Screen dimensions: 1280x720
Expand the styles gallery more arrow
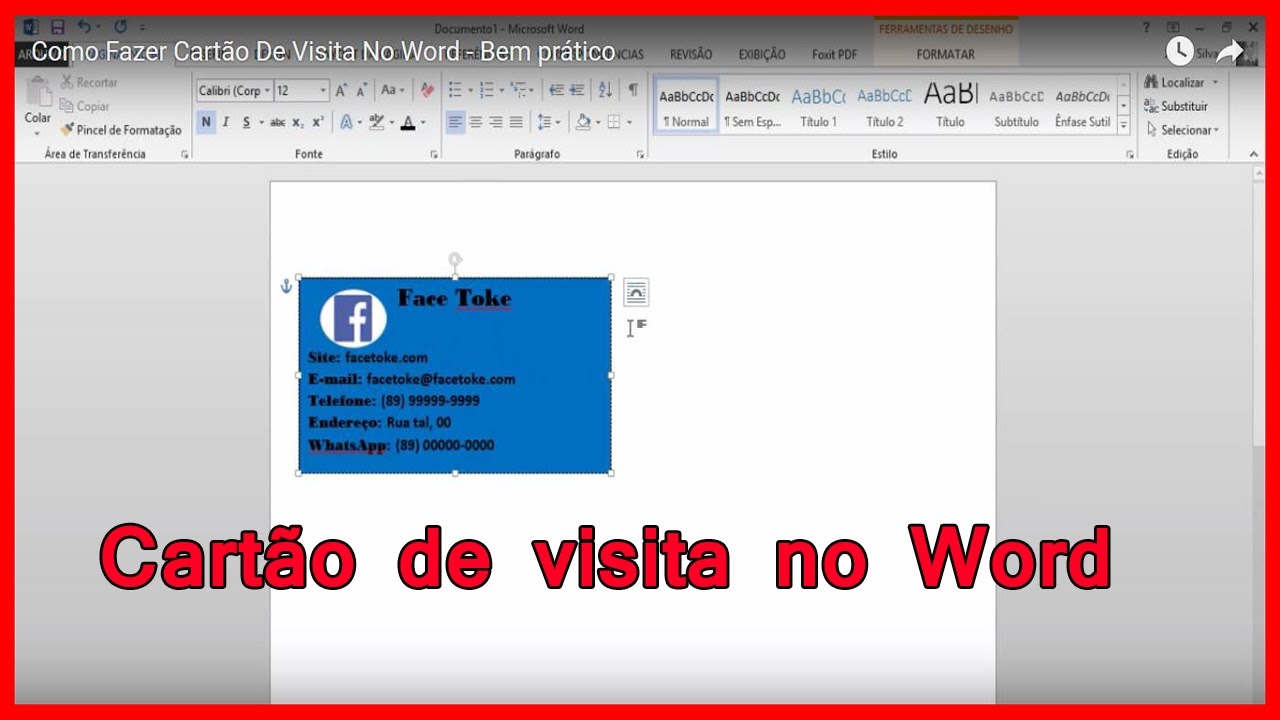(x=1123, y=125)
